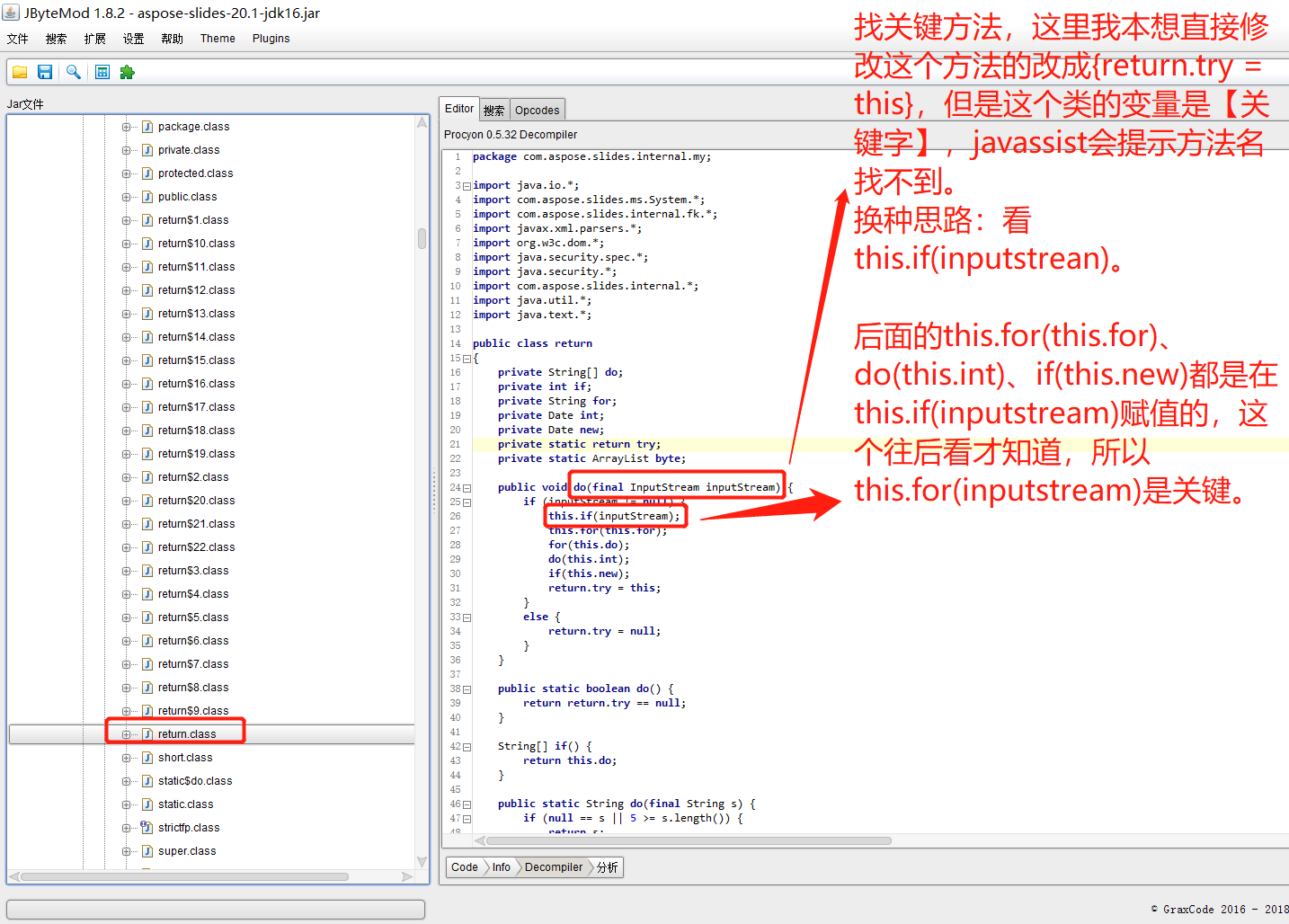
Task: Toggle the import block fold at line 3
Action: coord(467,186)
